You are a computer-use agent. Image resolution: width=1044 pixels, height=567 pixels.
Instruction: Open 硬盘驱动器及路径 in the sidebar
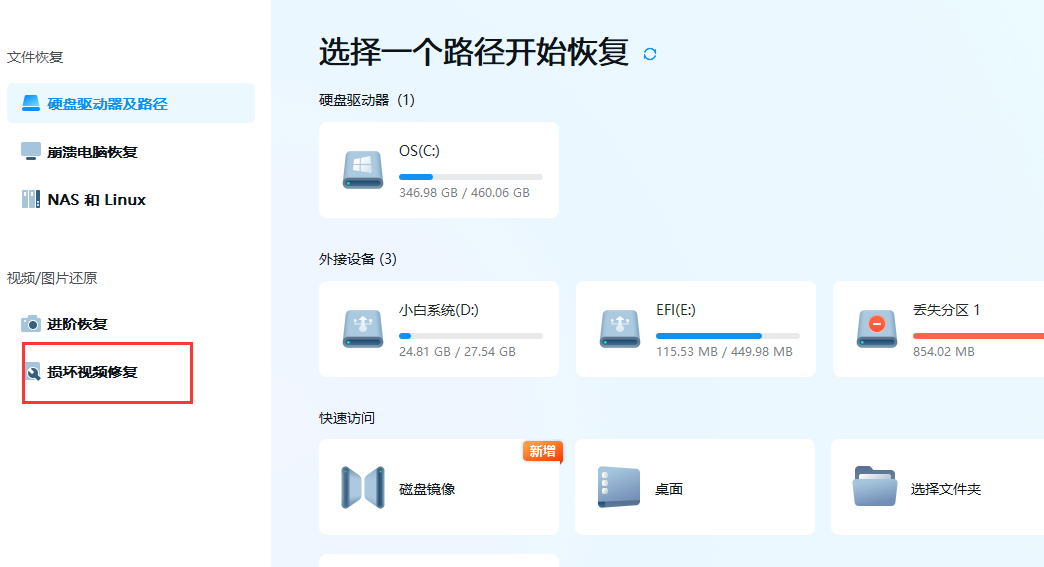click(x=131, y=103)
